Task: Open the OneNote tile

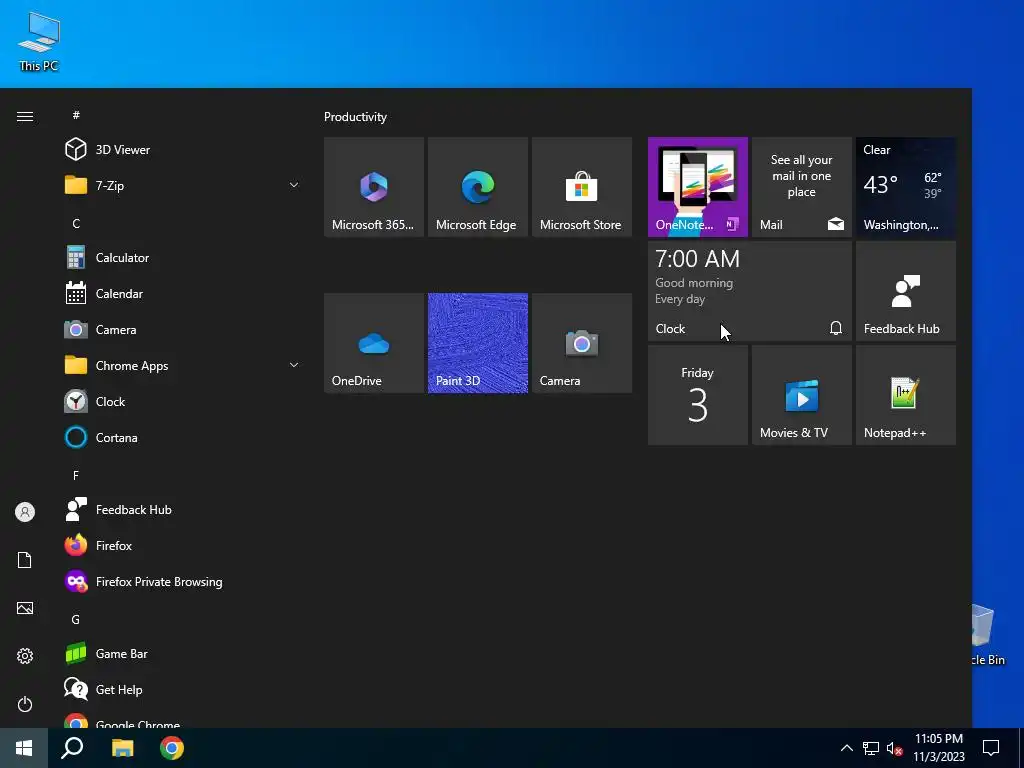Action: click(697, 187)
